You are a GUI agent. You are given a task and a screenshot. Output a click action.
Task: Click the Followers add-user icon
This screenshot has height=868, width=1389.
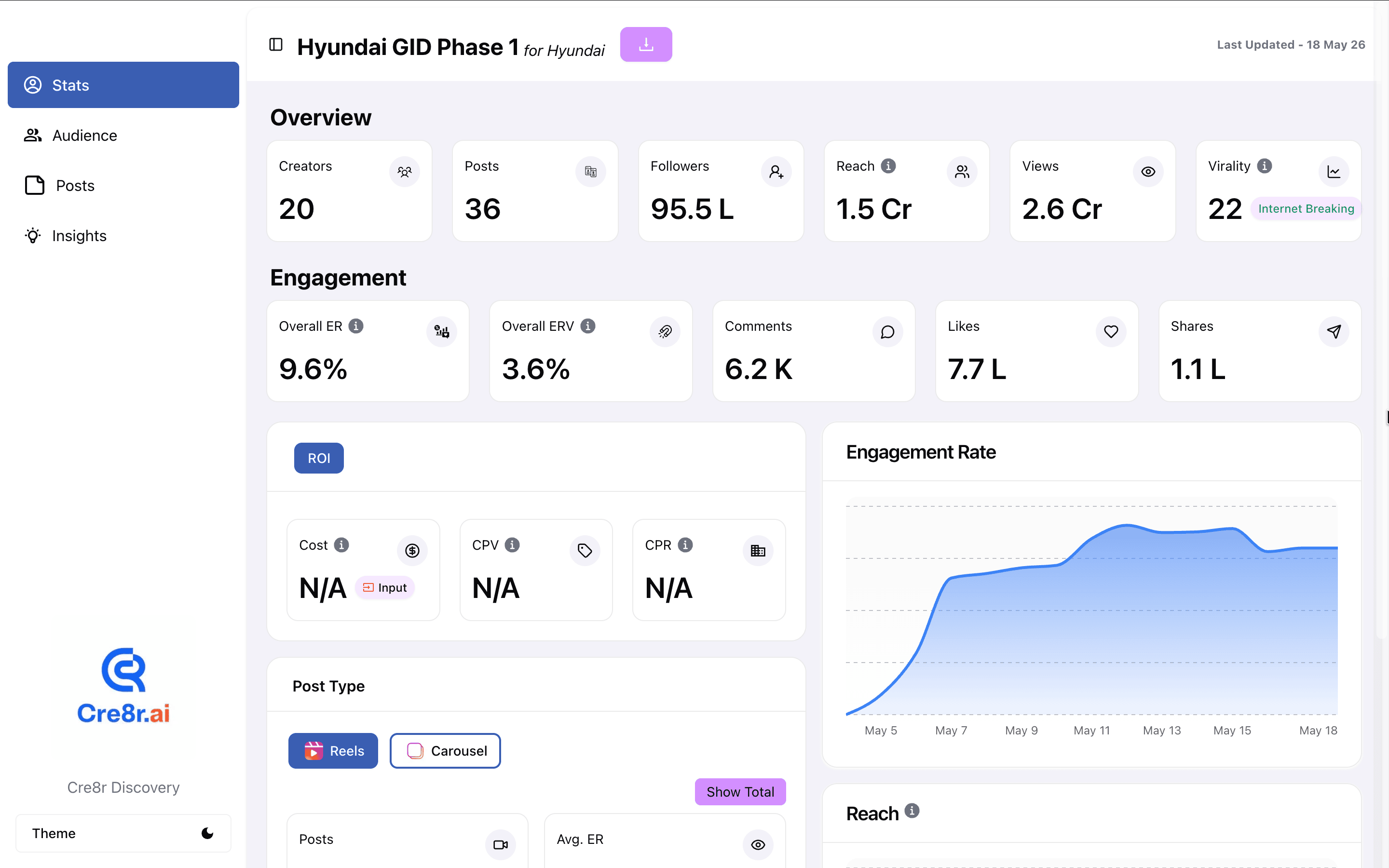(x=776, y=171)
